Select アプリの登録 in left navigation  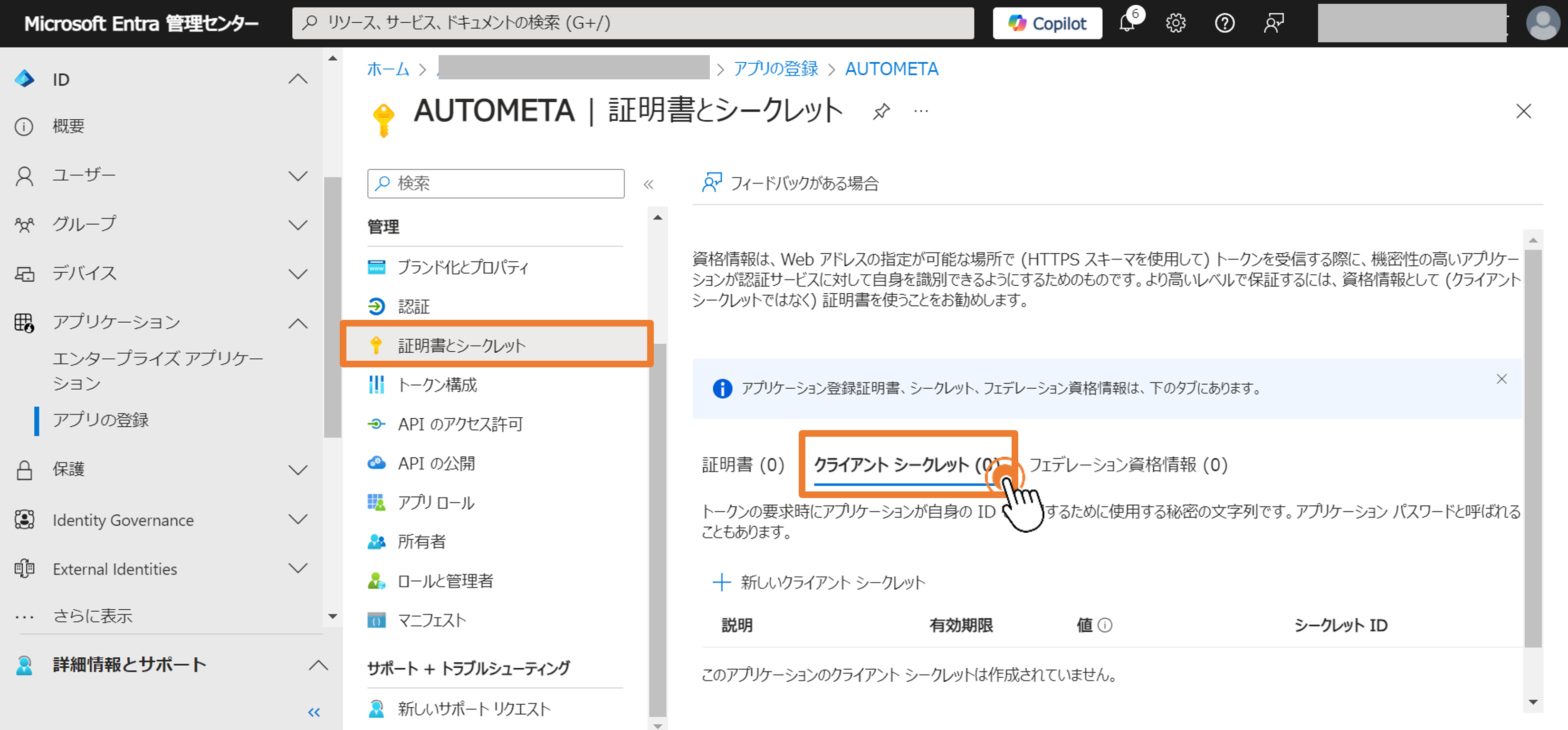[100, 420]
